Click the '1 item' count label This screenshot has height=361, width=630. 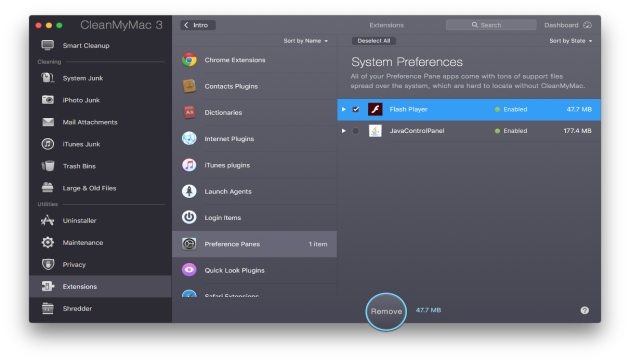(318, 244)
